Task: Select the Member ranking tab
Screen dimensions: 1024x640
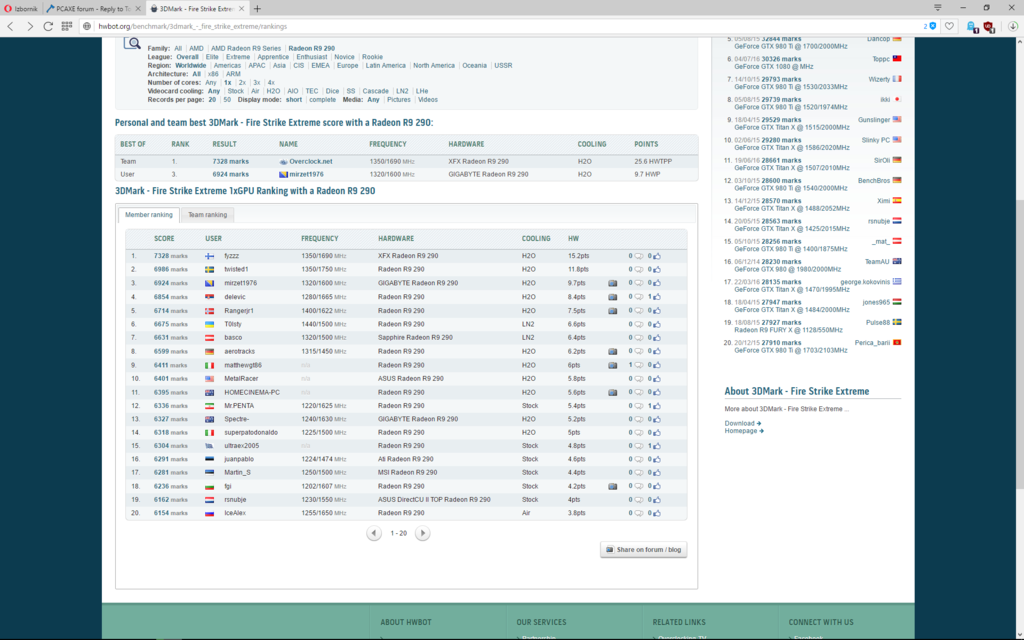Action: 149,215
